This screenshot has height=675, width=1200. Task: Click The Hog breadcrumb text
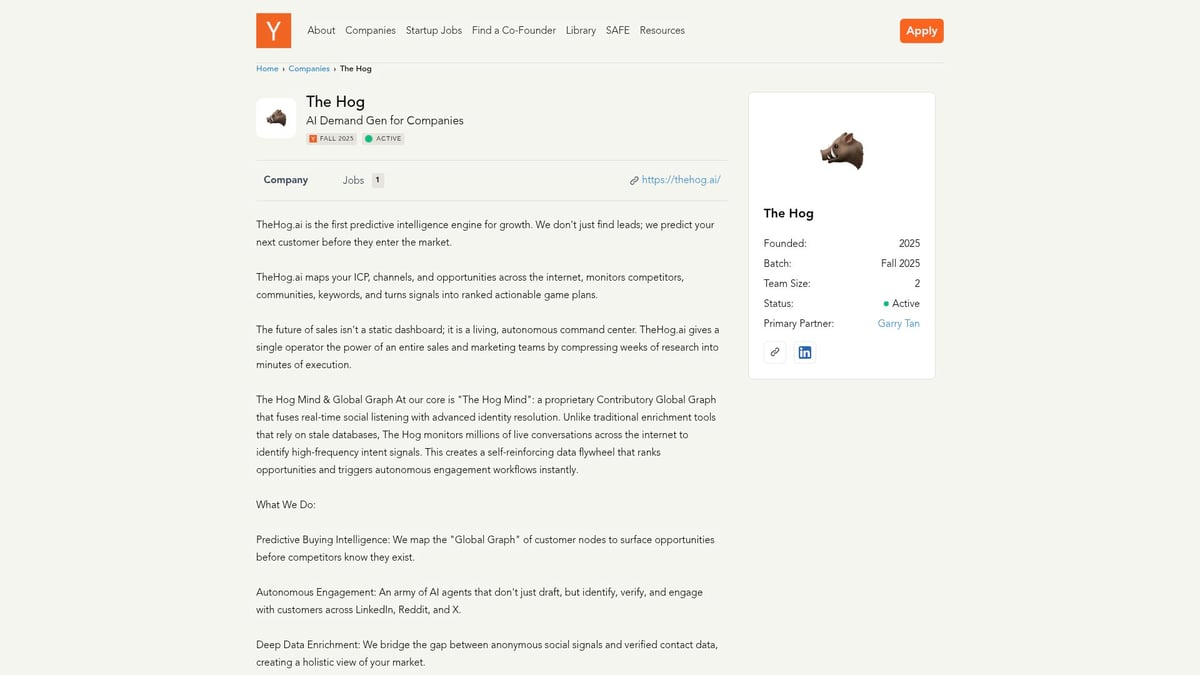(x=356, y=69)
